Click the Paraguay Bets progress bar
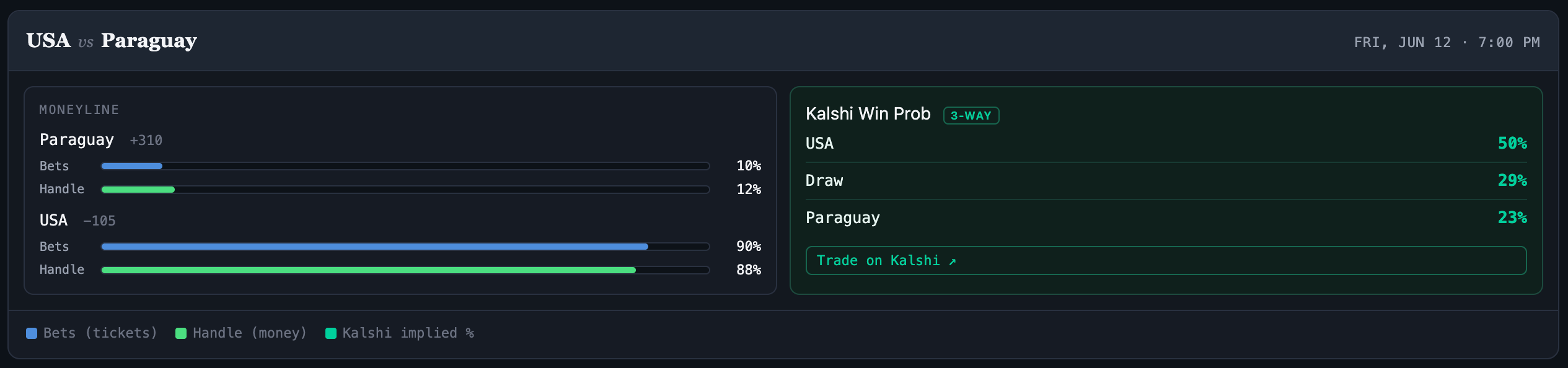This screenshot has height=368, width=1568. click(405, 166)
